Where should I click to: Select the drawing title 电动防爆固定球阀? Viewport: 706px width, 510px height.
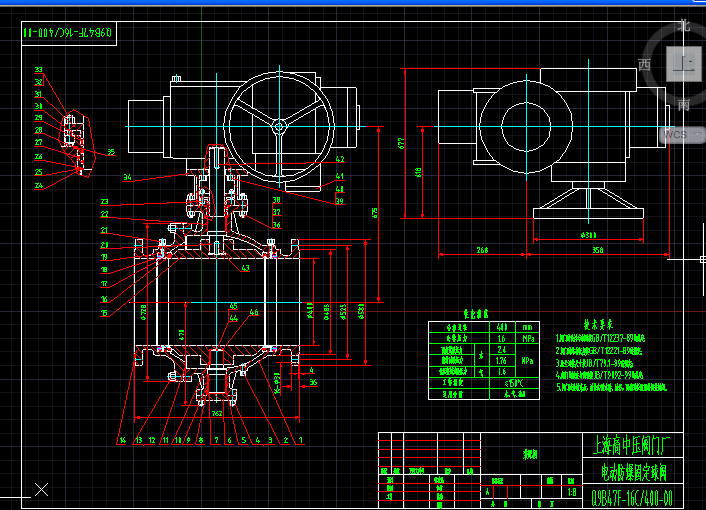634,472
